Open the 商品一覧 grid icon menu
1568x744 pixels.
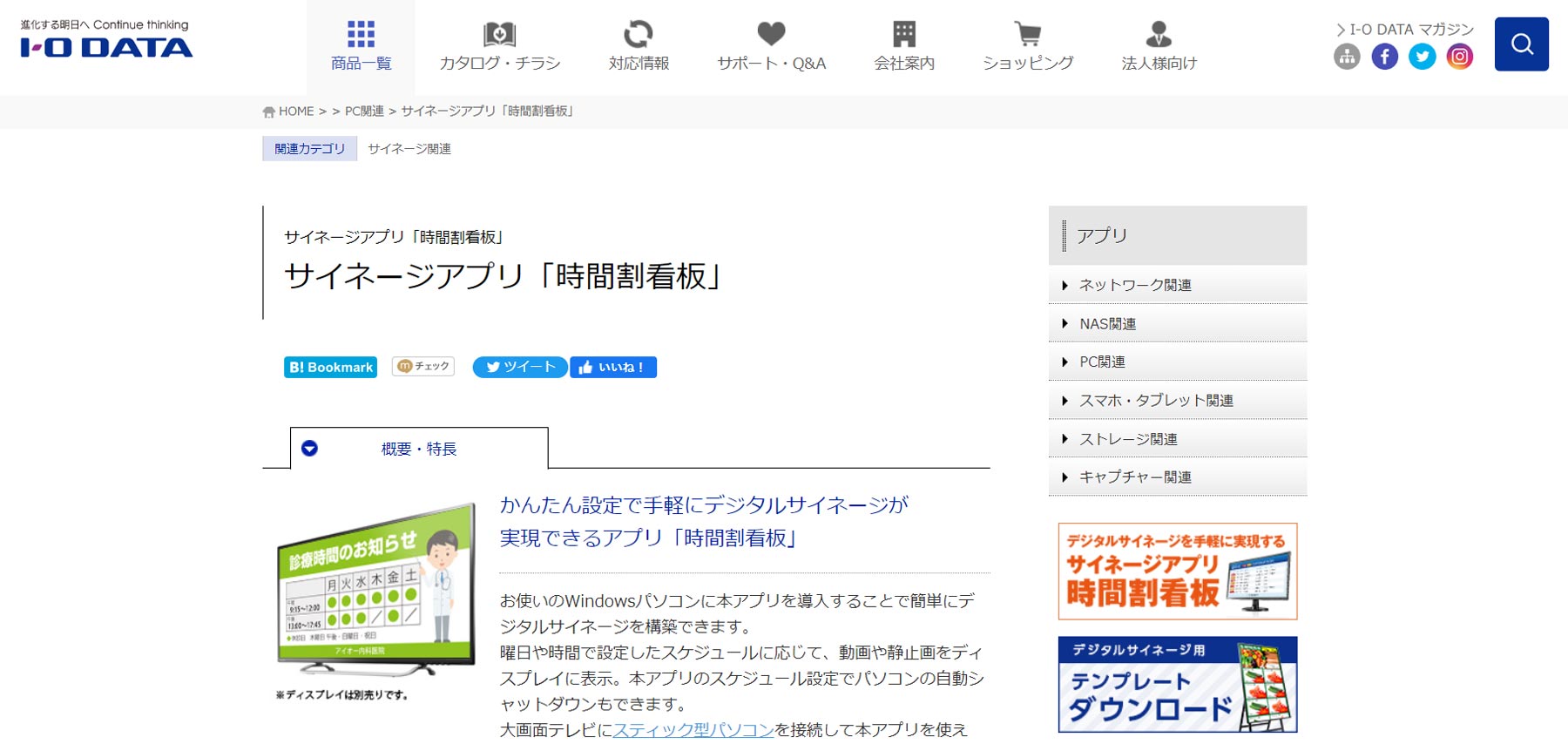tap(361, 46)
